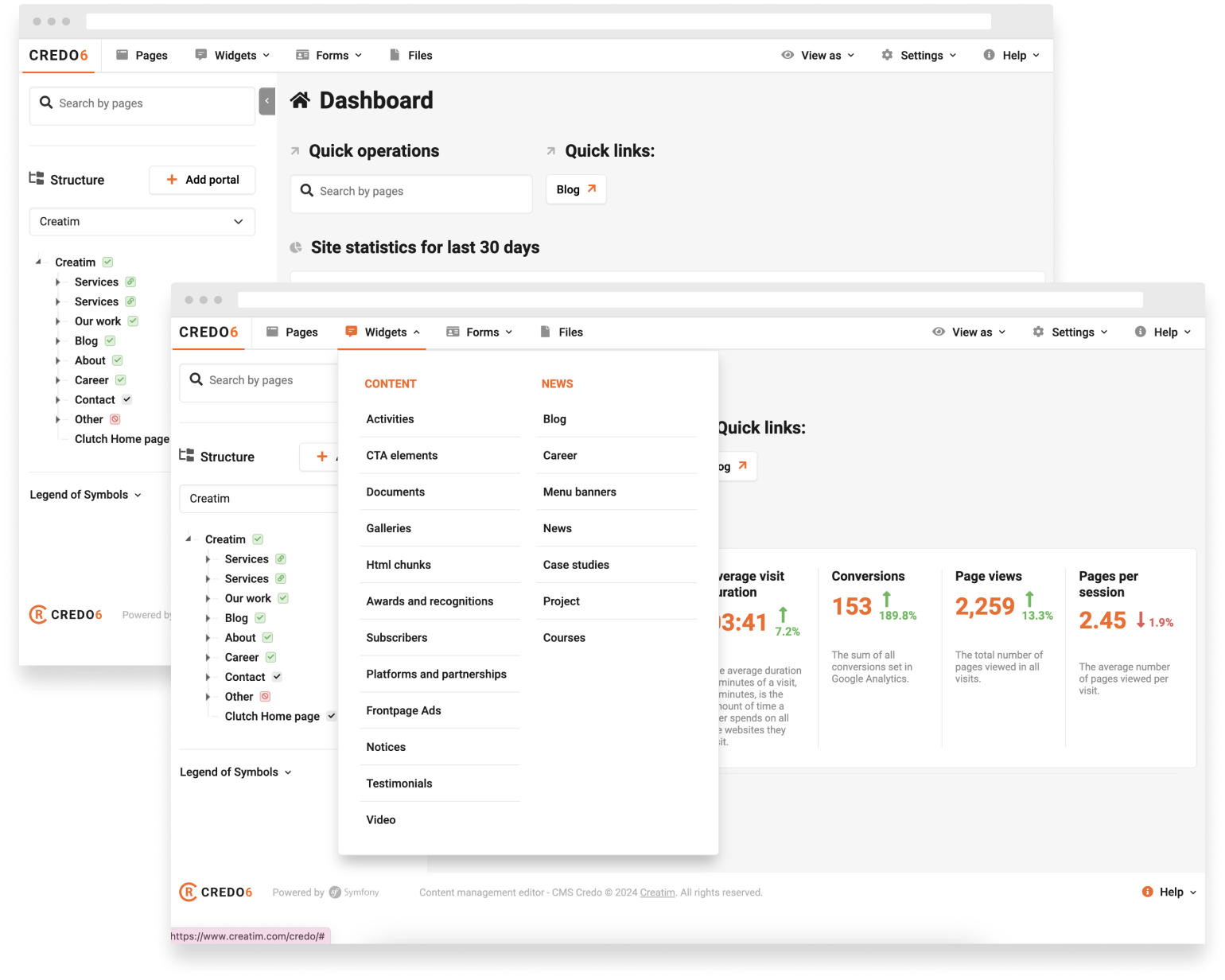This screenshot has width=1225, height=980.
Task: Open Forms dropdown in front window
Action: coord(479,332)
